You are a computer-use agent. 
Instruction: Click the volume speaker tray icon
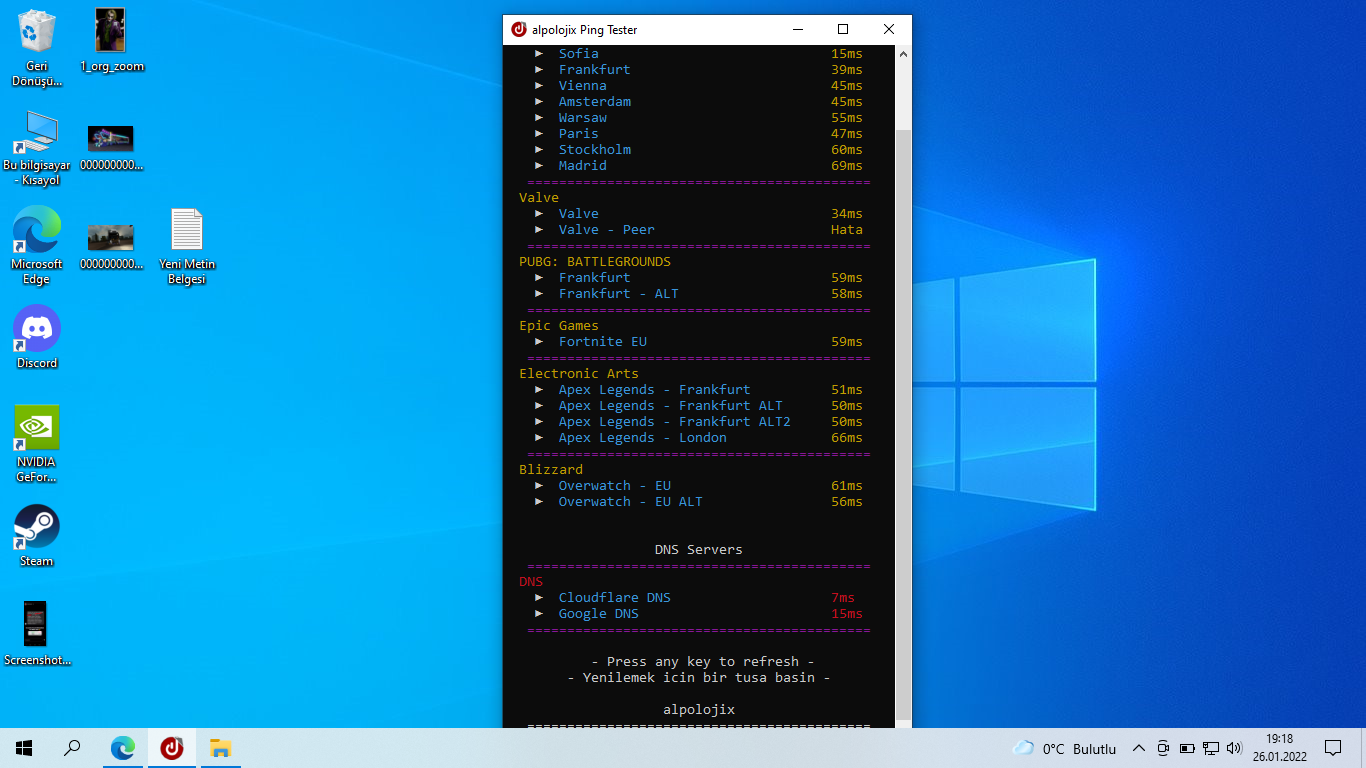click(1234, 748)
